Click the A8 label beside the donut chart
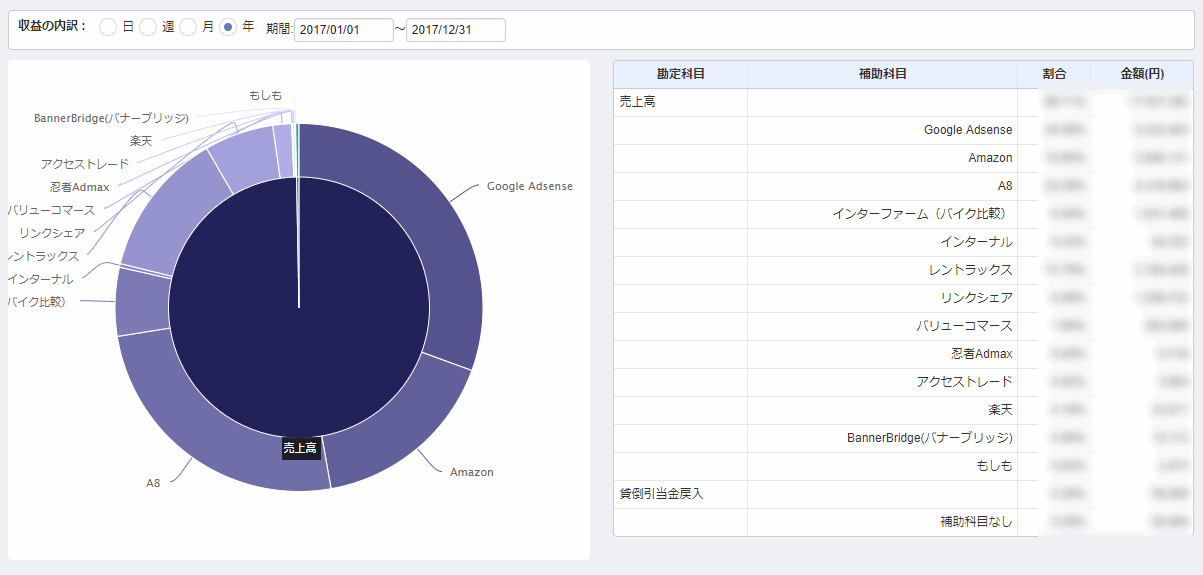Viewport: 1203px width, 575px height. click(x=153, y=483)
